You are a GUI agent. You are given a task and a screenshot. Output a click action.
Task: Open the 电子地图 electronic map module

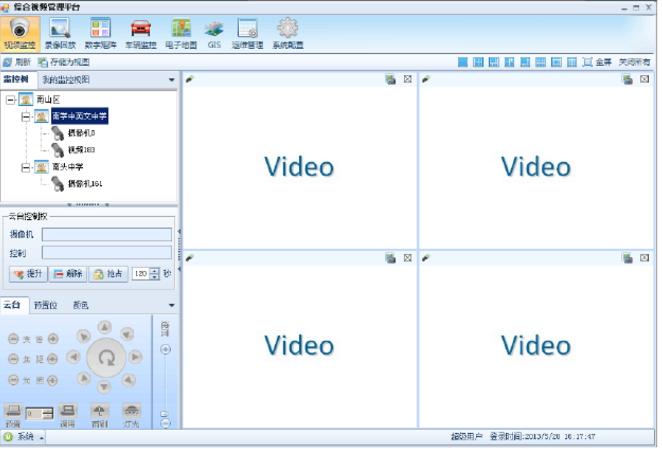(180, 32)
